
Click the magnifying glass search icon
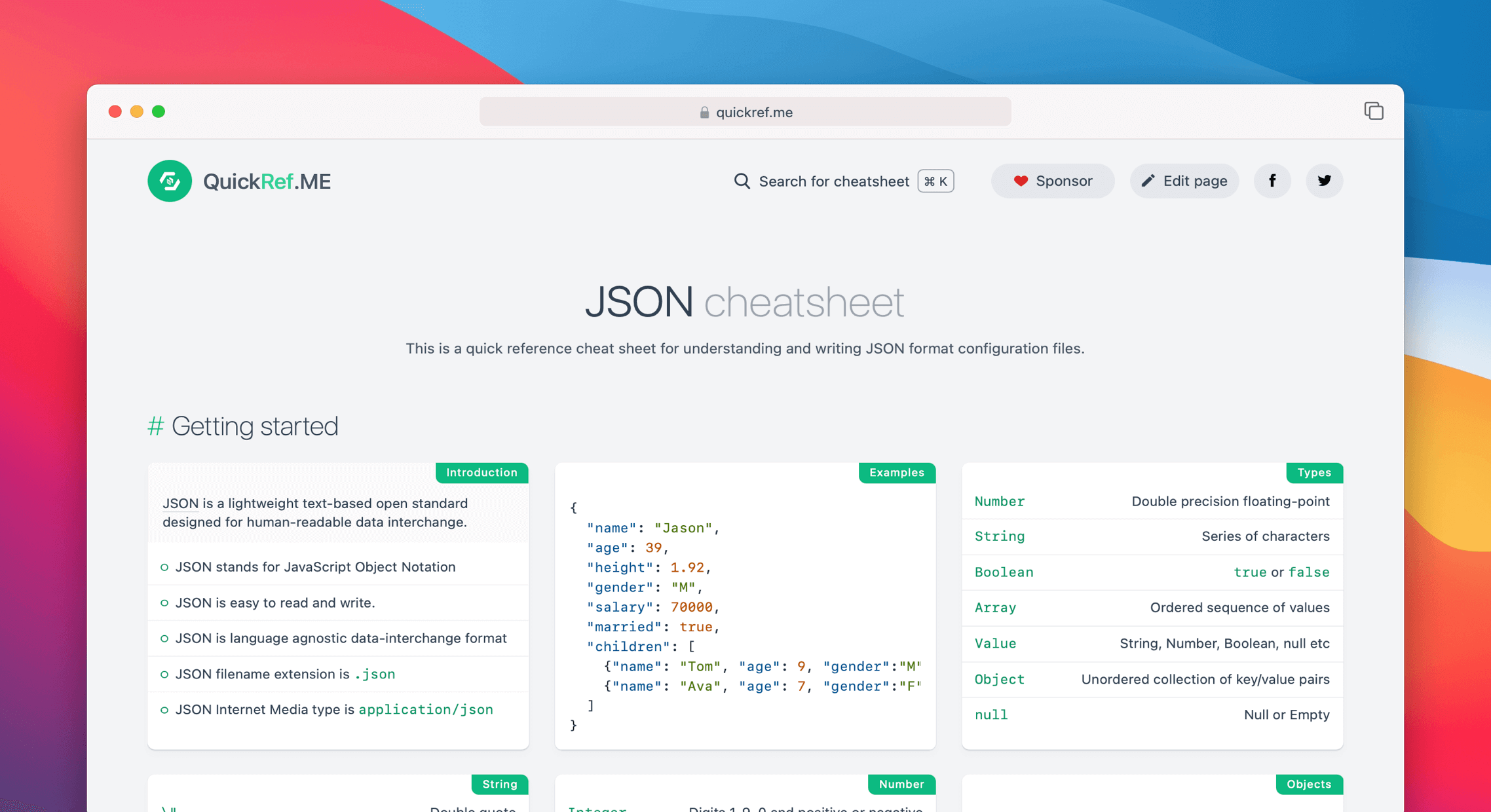[741, 181]
